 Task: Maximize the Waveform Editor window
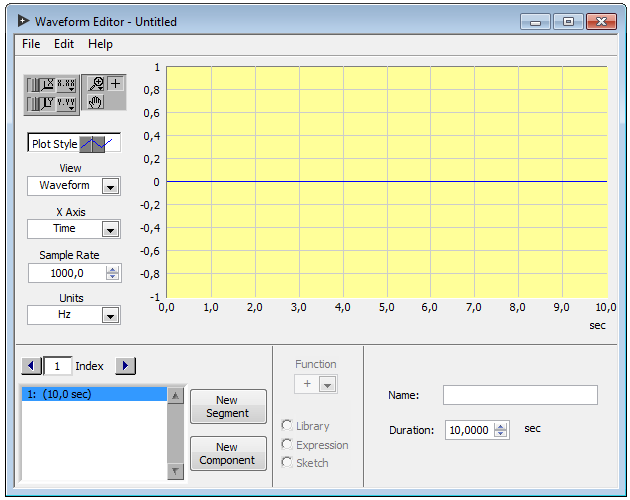click(x=568, y=22)
